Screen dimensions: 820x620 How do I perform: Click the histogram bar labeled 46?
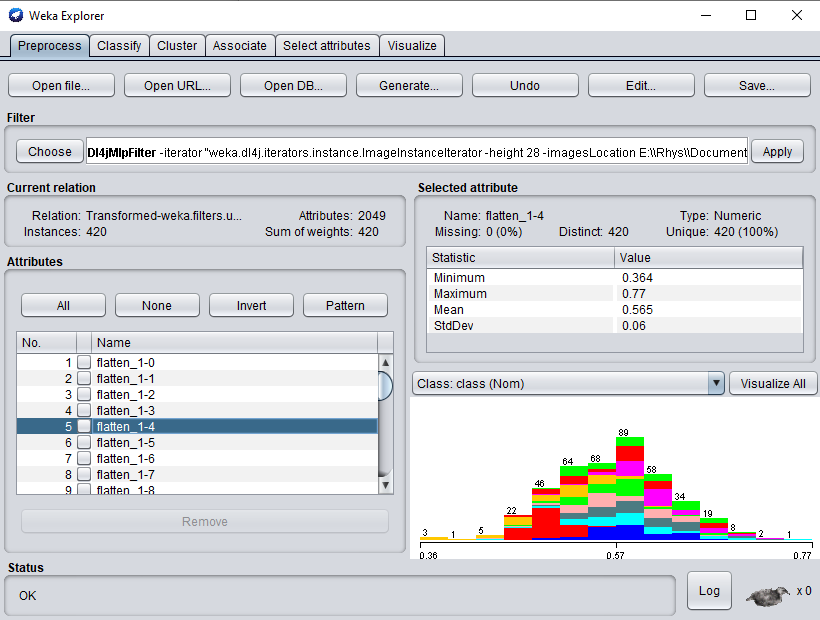pyautogui.click(x=546, y=513)
